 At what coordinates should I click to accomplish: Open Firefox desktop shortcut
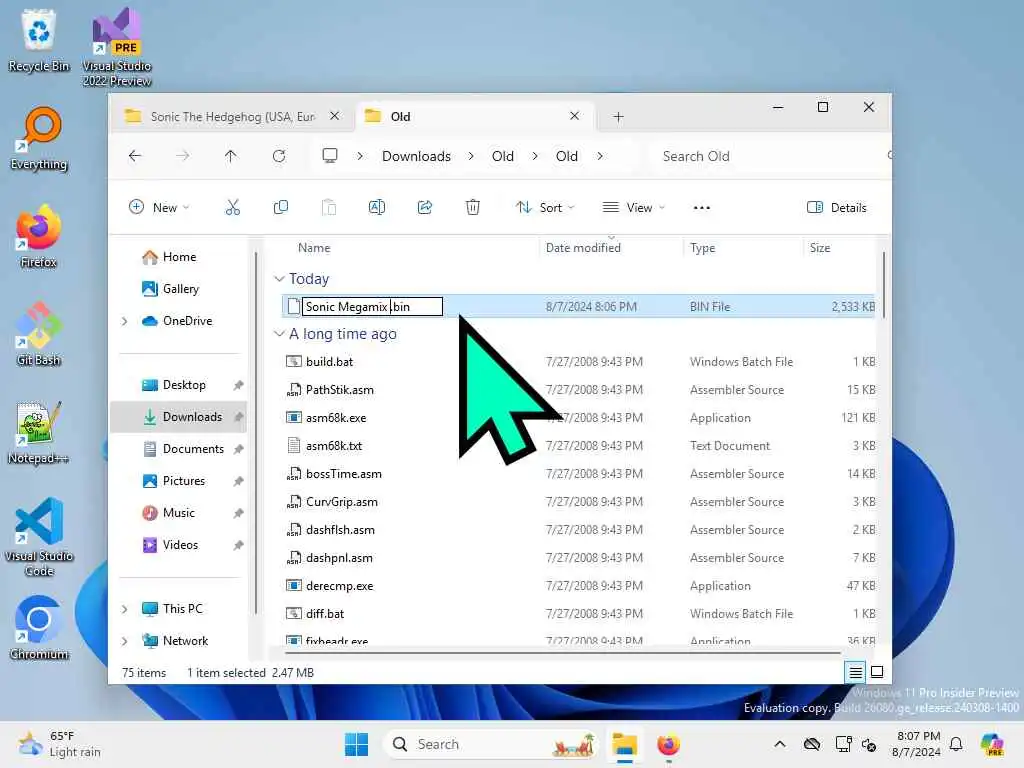tap(39, 236)
